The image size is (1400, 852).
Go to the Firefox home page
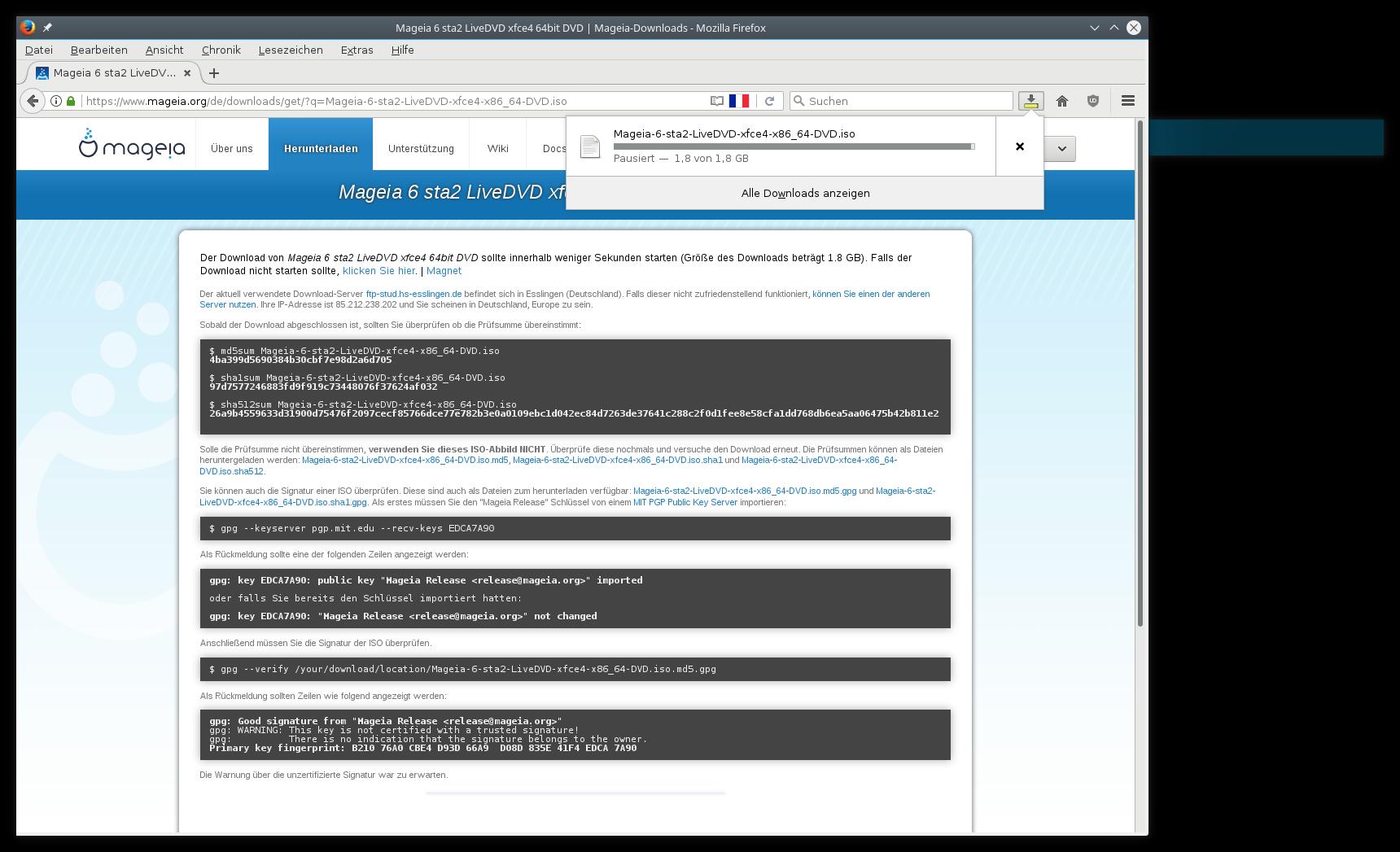[x=1062, y=101]
